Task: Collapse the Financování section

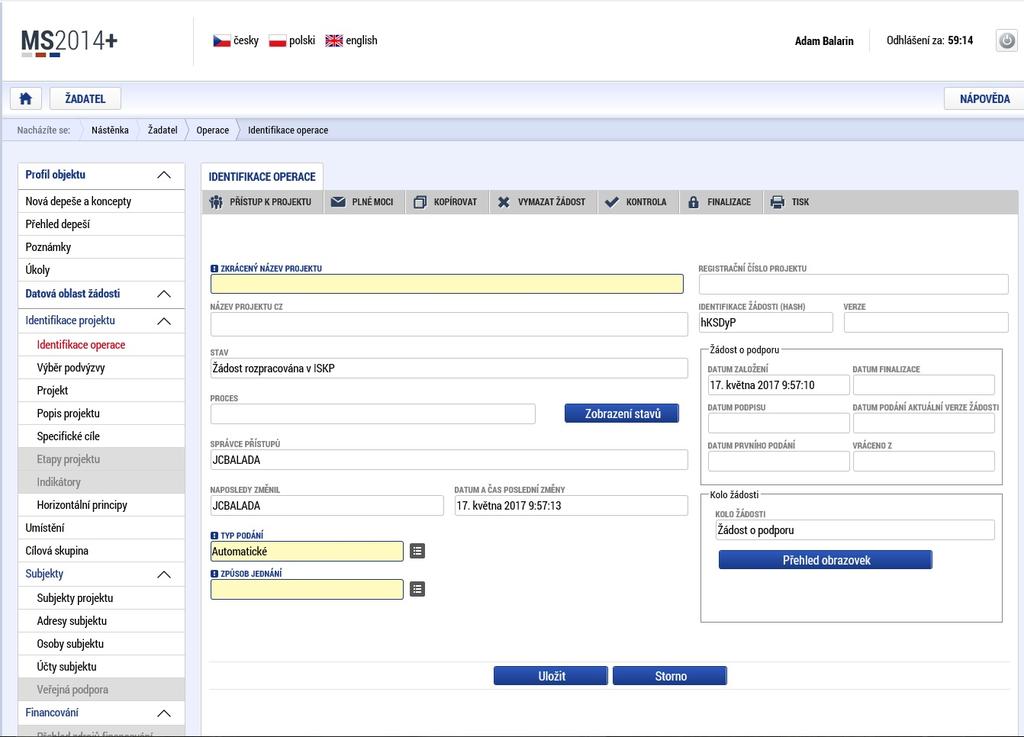Action: click(165, 713)
